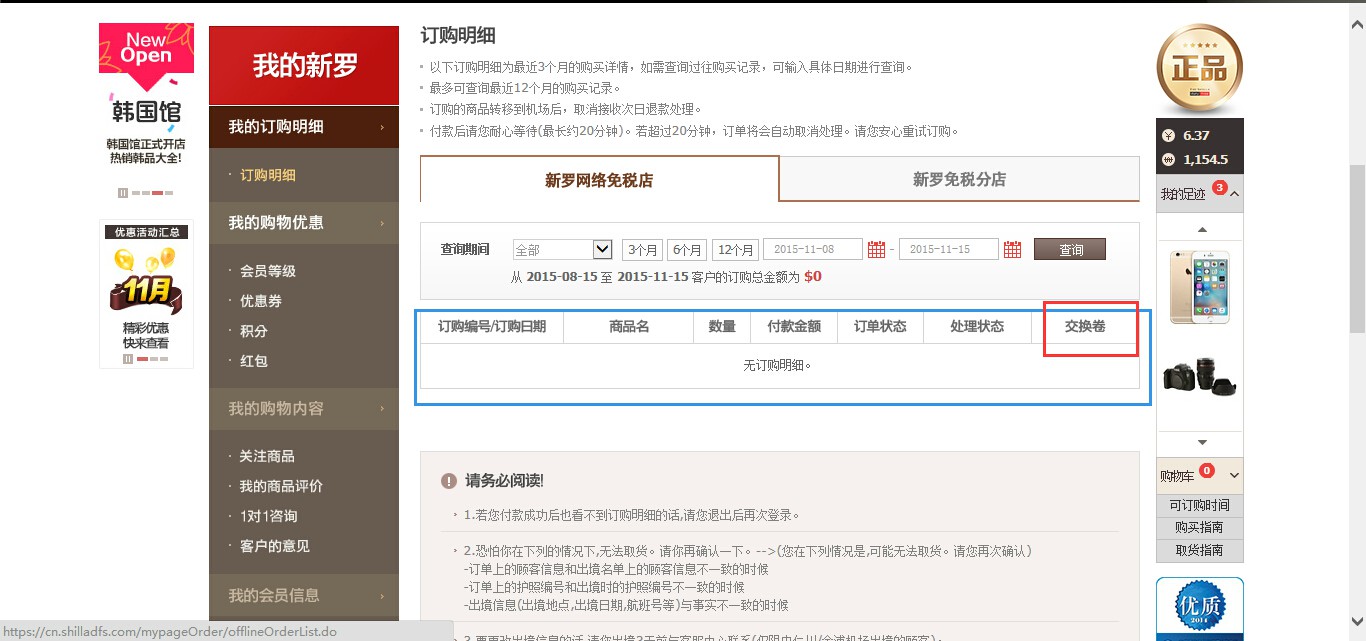Click the warning icon beside 请务必阅读
Viewport: 1366px width, 641px height.
tap(450, 481)
